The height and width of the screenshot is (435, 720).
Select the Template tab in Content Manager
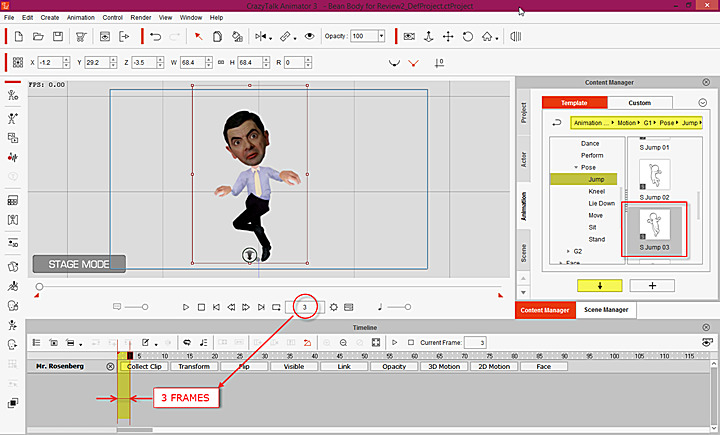click(574, 102)
